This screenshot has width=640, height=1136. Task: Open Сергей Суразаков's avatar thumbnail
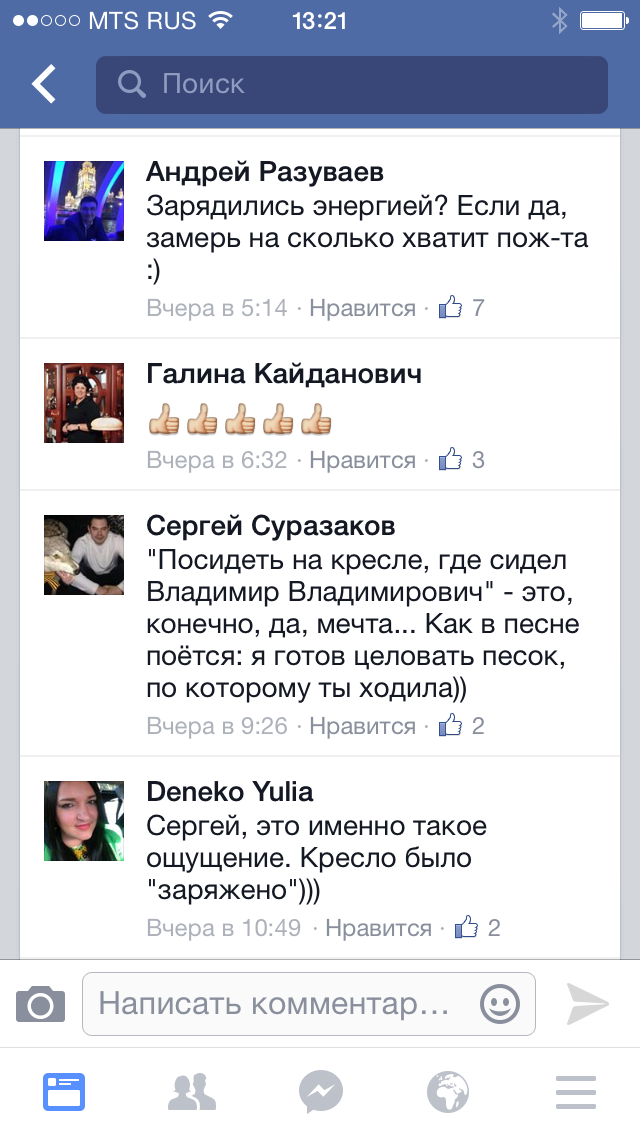pyautogui.click(x=84, y=555)
